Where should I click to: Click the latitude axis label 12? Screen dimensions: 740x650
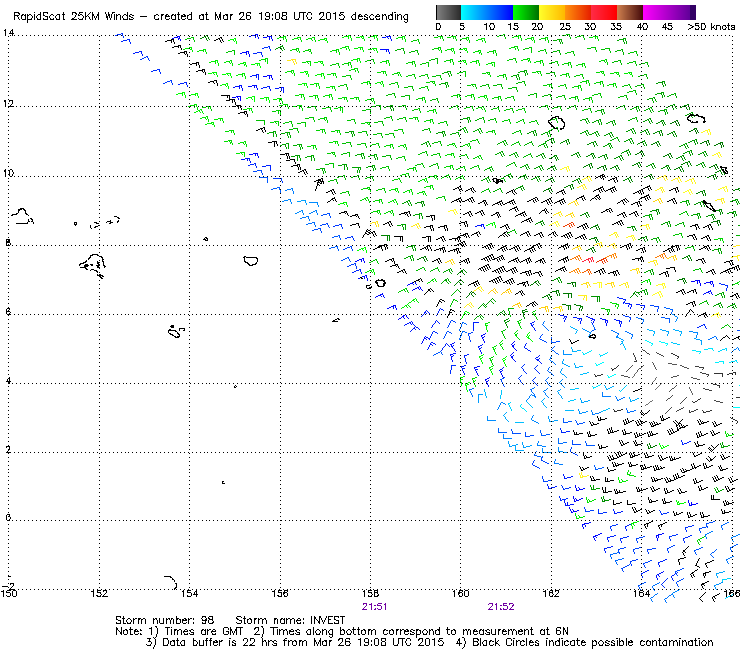(8, 103)
